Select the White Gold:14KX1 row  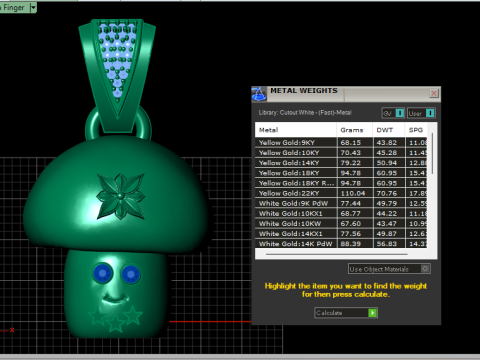tap(341, 234)
